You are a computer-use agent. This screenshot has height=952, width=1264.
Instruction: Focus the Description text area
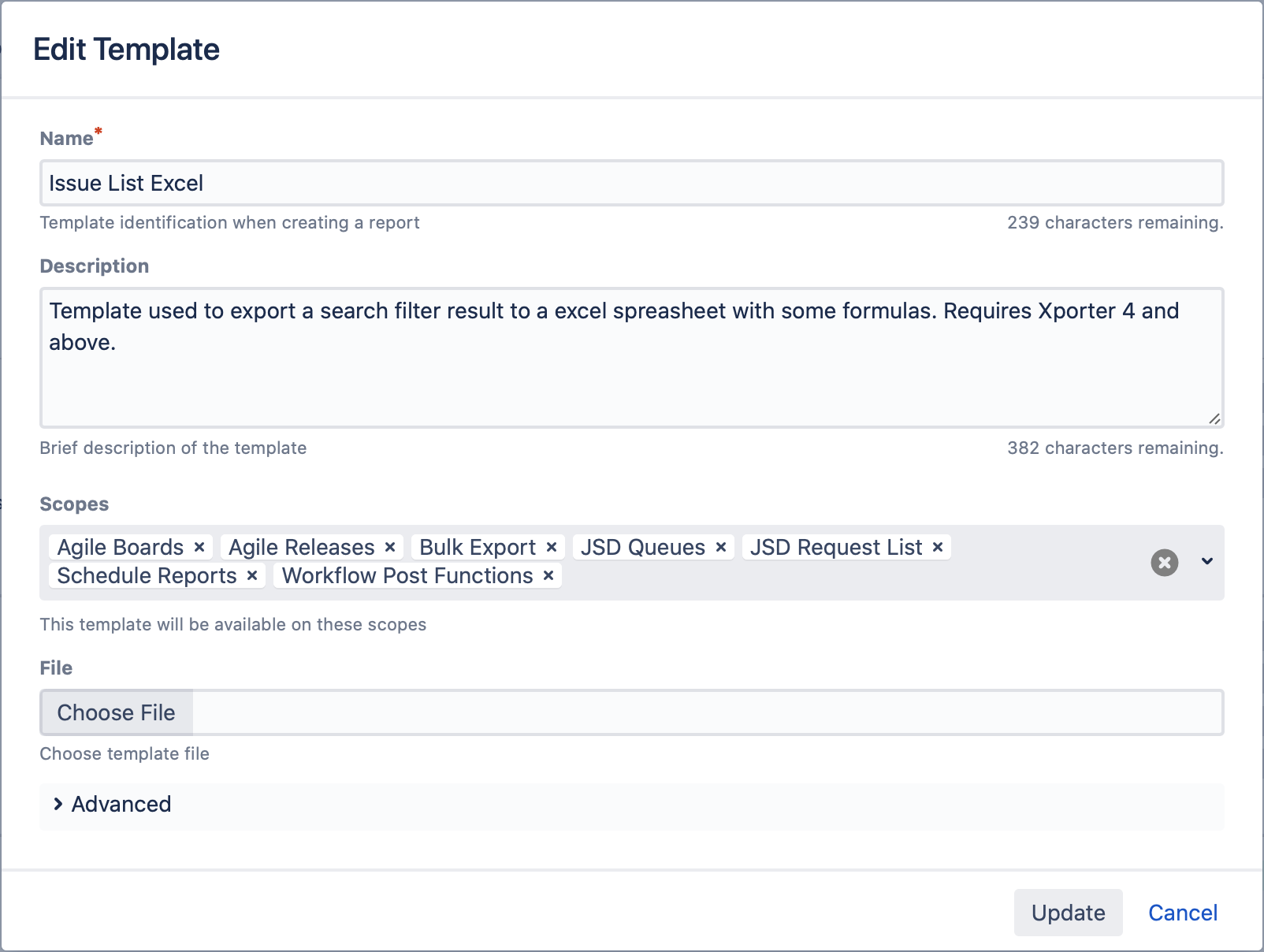(x=630, y=370)
